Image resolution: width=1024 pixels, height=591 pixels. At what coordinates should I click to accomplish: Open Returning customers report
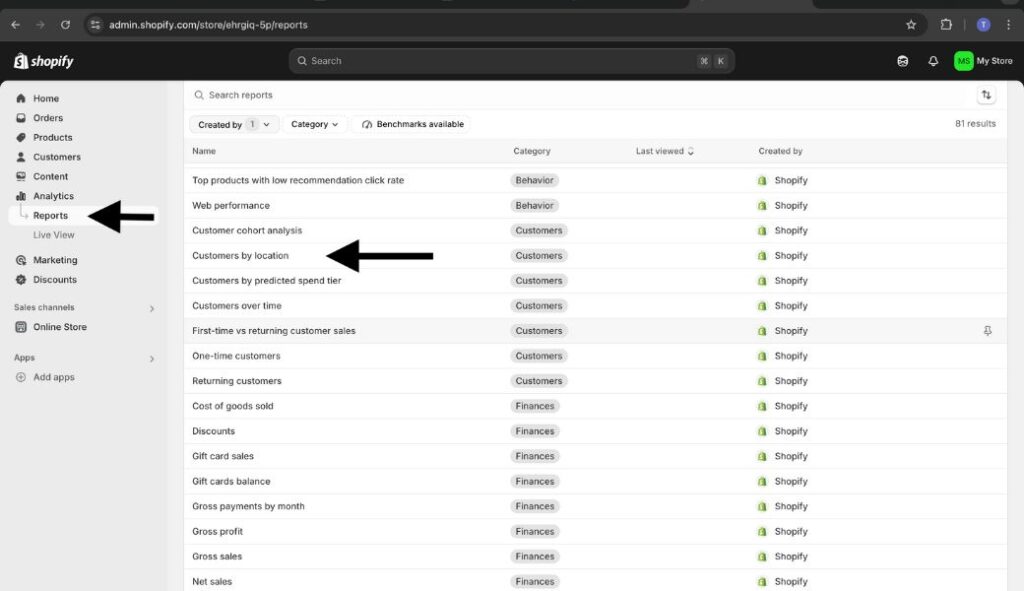[236, 381]
